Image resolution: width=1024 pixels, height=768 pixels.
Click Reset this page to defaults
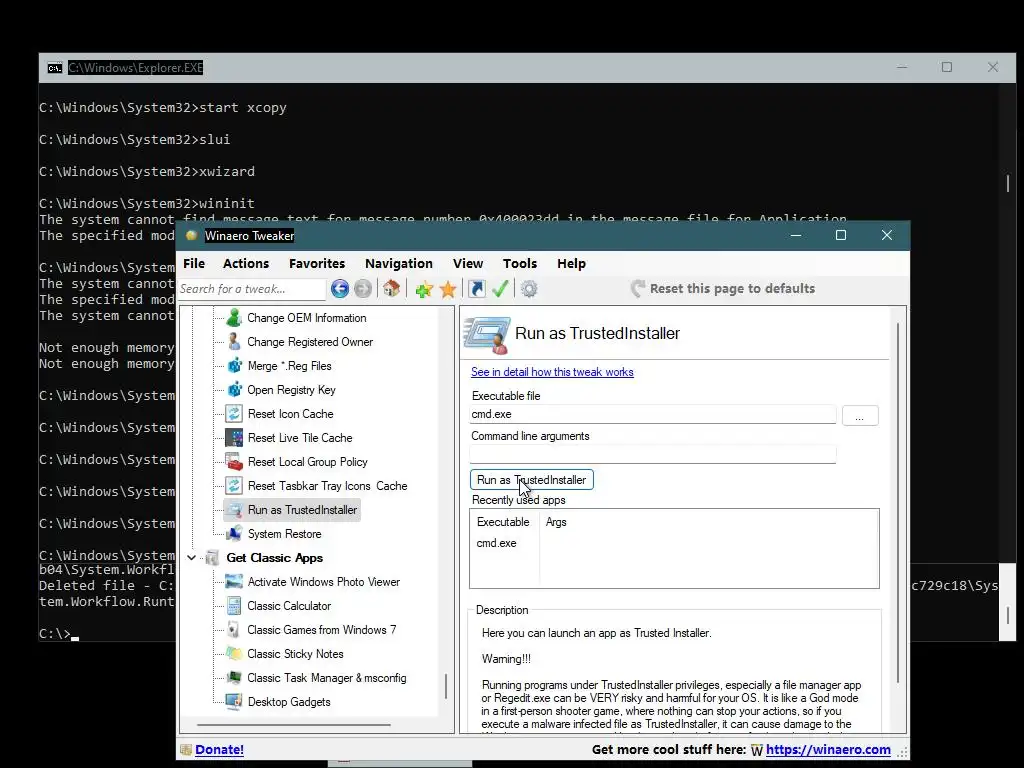click(723, 289)
